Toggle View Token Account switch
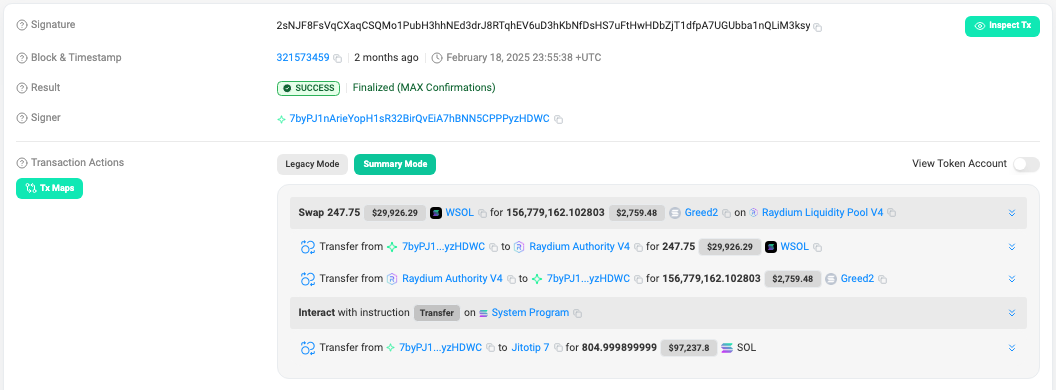 (1026, 164)
